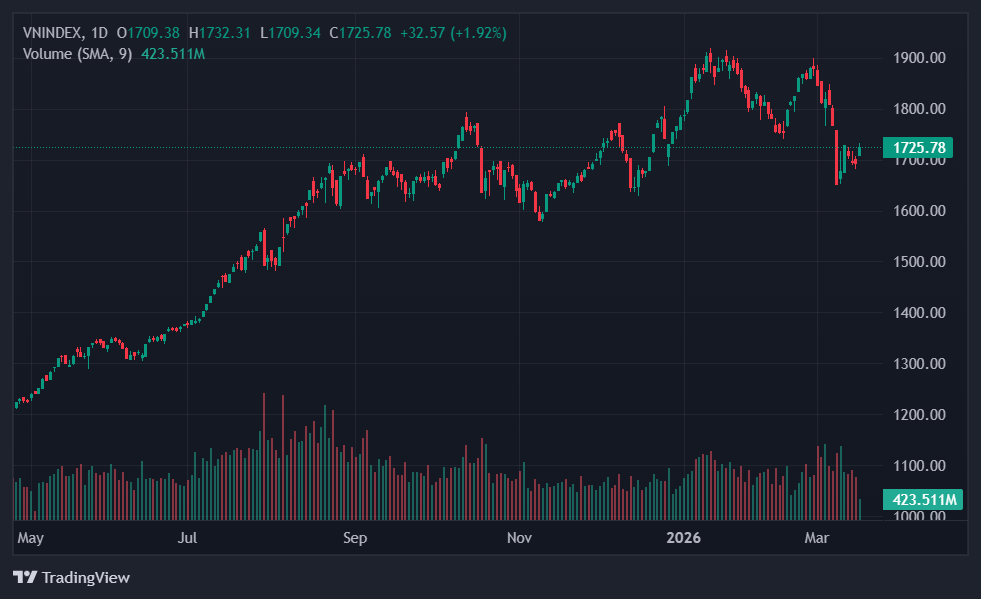Click the indicator's 423.511M value in legend
The height and width of the screenshot is (599, 981).
(173, 53)
